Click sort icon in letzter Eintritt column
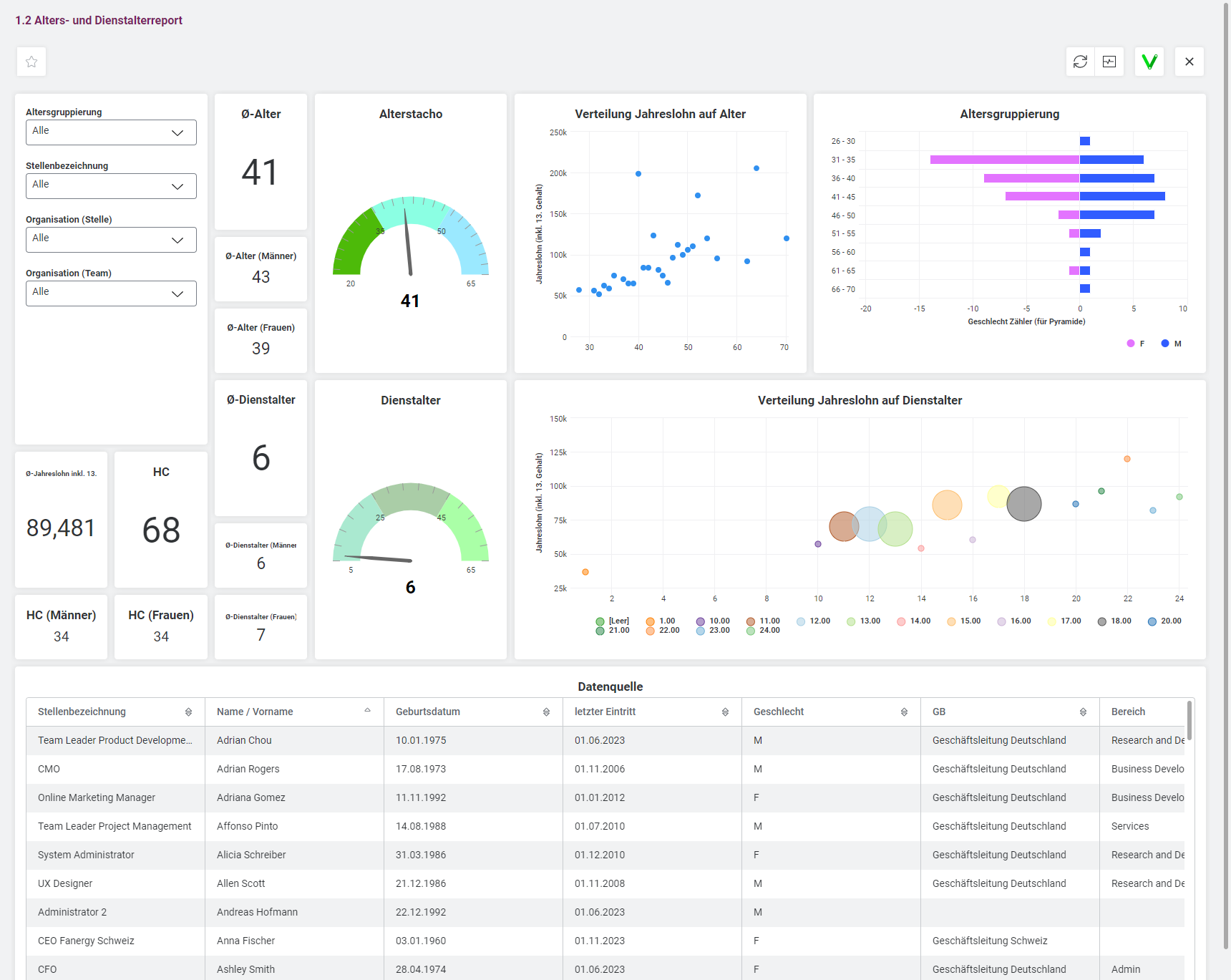1231x980 pixels. tap(725, 712)
